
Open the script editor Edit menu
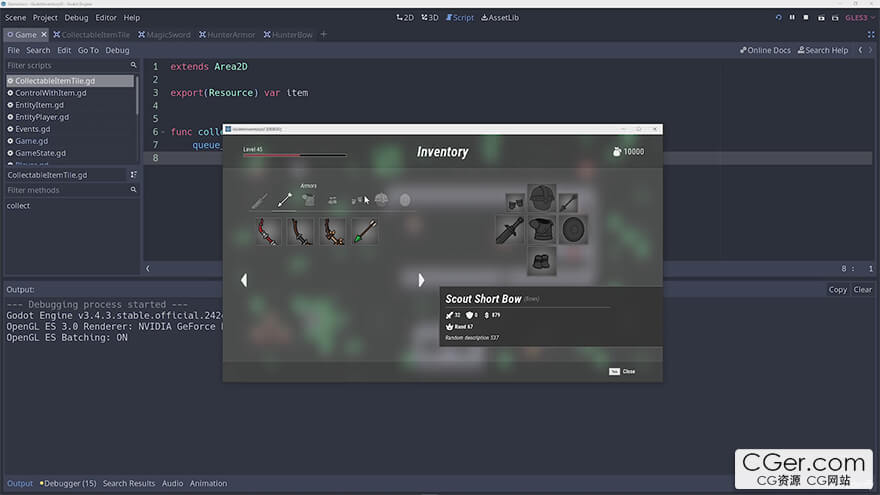click(x=64, y=50)
